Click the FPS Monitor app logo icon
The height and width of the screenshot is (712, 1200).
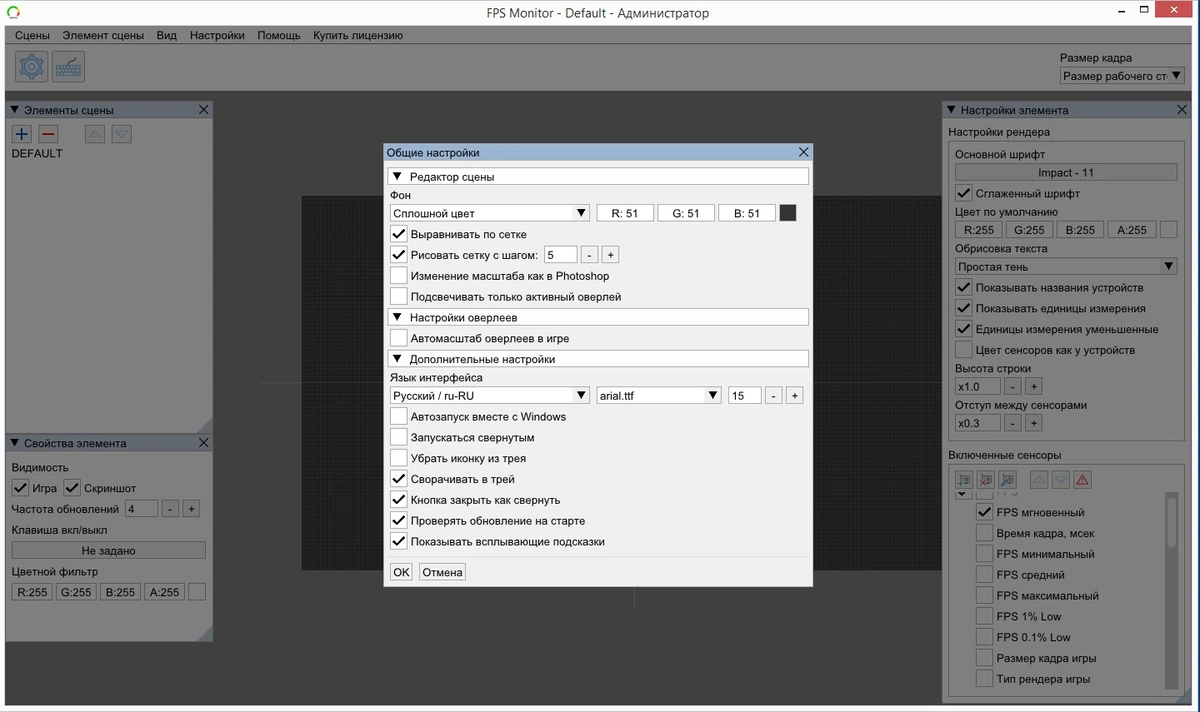pyautogui.click(x=11, y=13)
